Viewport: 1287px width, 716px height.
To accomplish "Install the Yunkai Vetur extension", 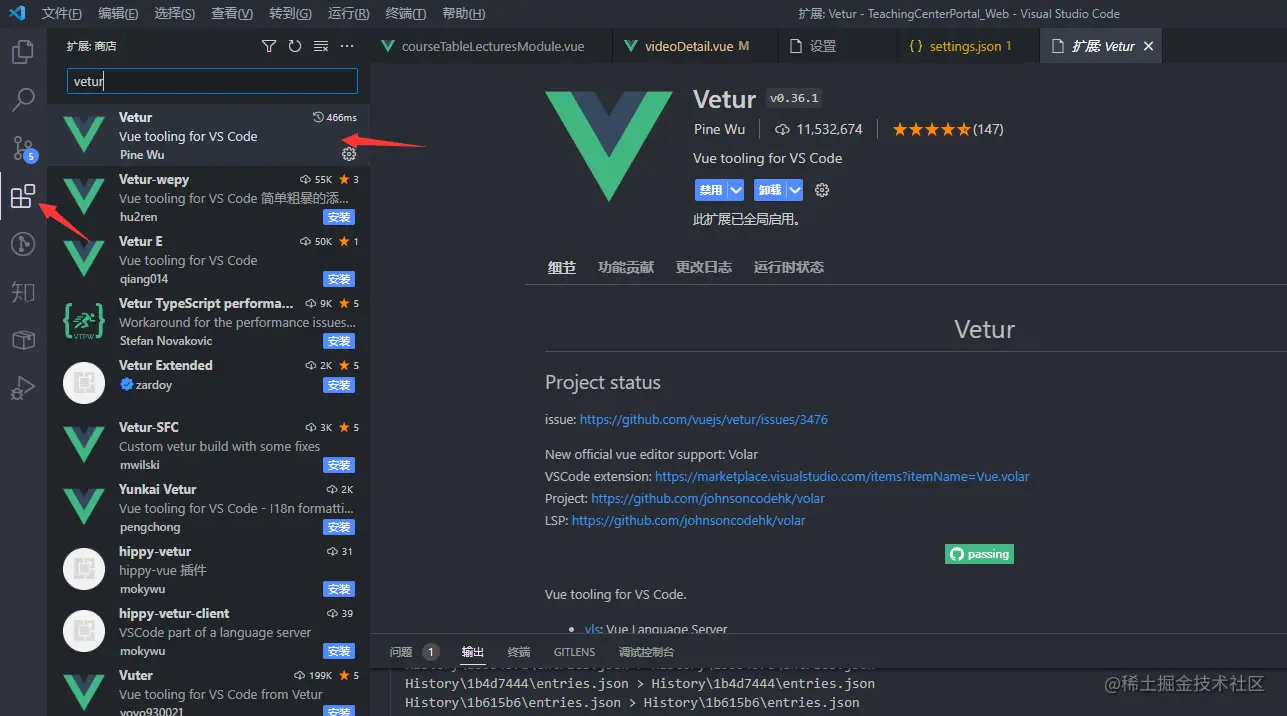I will coord(339,527).
